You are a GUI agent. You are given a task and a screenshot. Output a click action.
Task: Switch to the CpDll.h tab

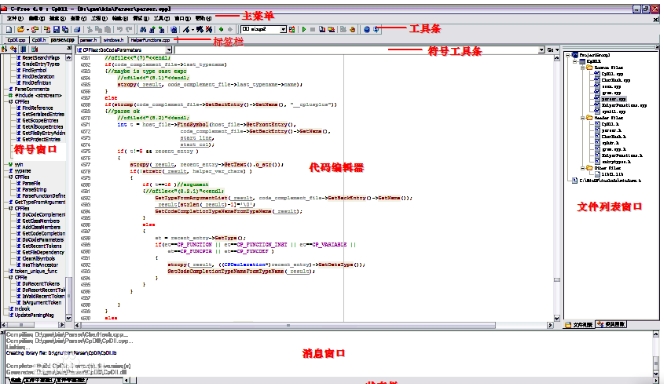pyautogui.click(x=39, y=40)
